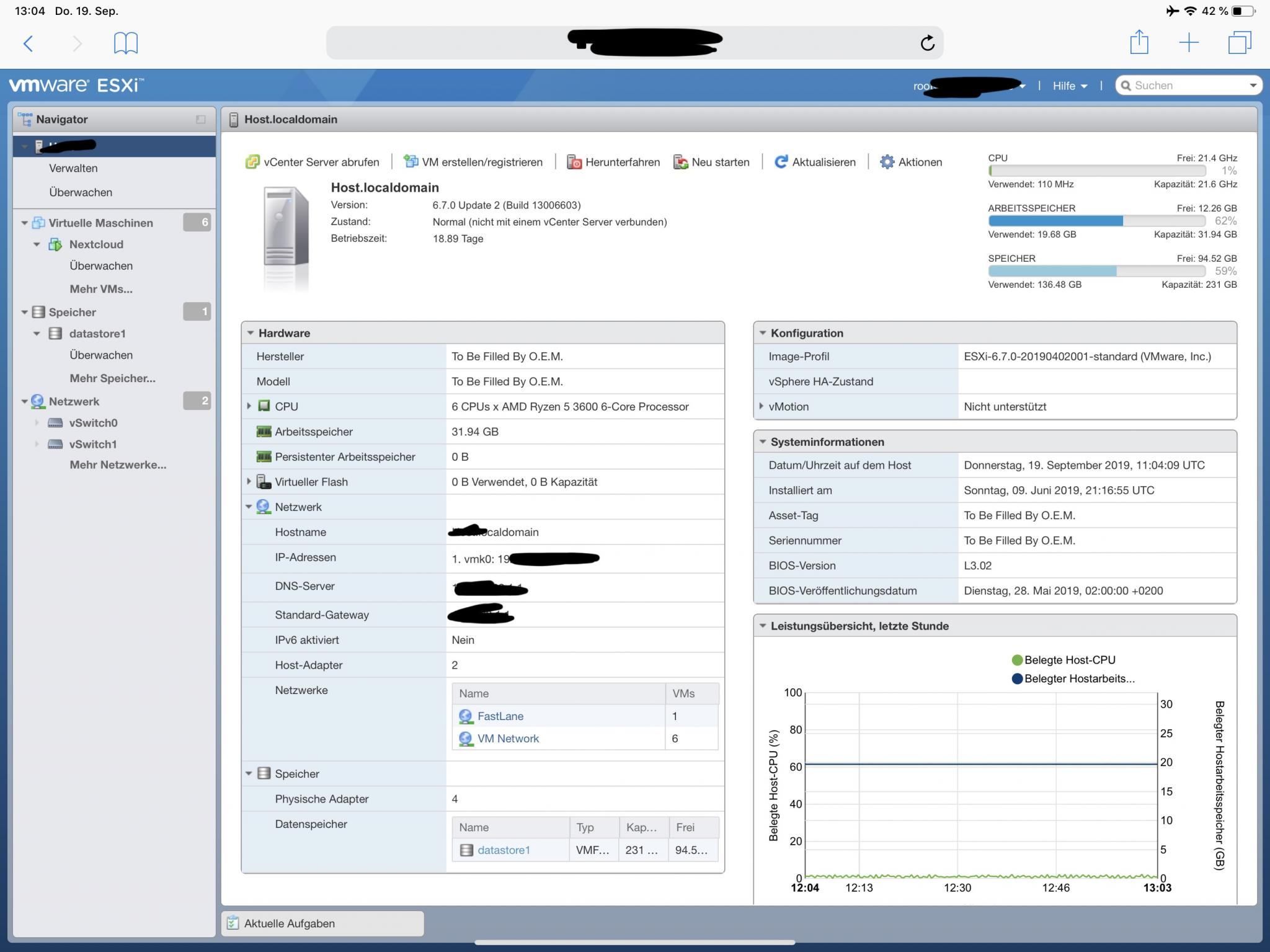Open Überwachen under datastore1
1270x952 pixels.
101,355
